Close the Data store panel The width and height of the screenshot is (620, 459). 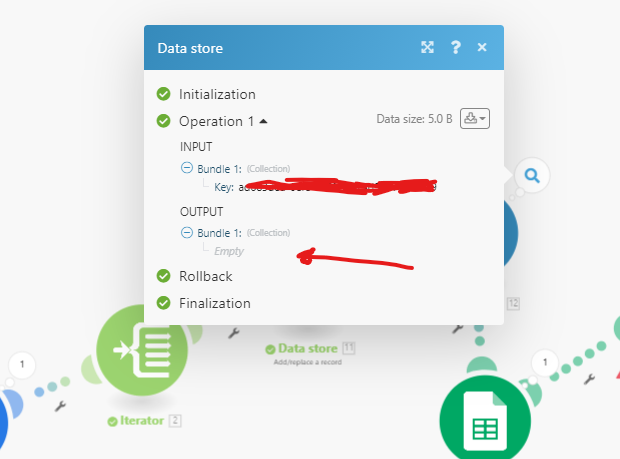point(482,47)
